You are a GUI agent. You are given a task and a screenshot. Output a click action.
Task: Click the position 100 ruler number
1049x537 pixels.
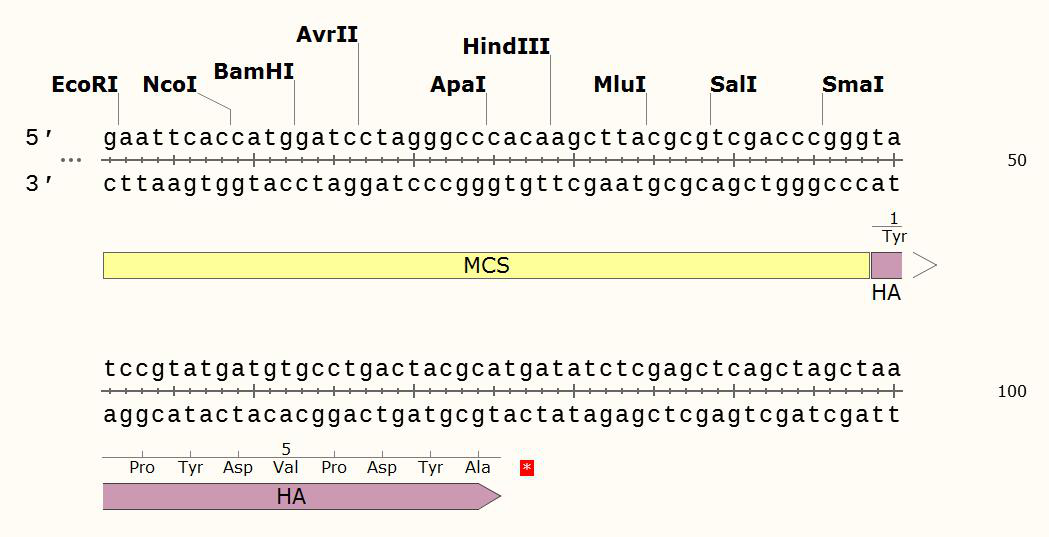(x=1012, y=391)
